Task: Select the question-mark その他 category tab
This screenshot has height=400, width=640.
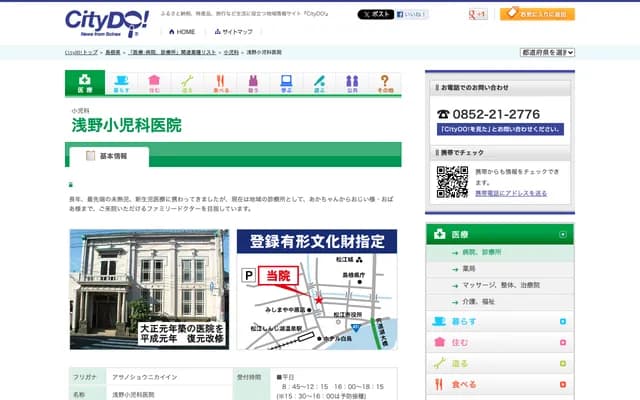Action: tap(385, 84)
